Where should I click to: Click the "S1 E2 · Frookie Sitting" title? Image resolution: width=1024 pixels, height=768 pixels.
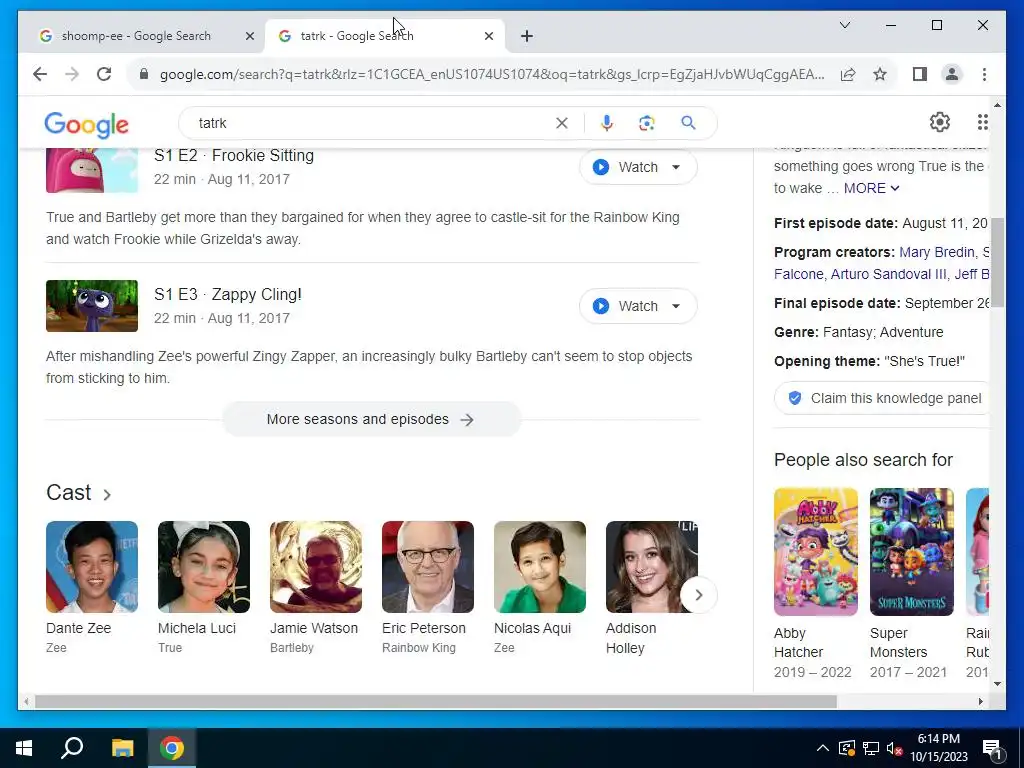tap(234, 155)
